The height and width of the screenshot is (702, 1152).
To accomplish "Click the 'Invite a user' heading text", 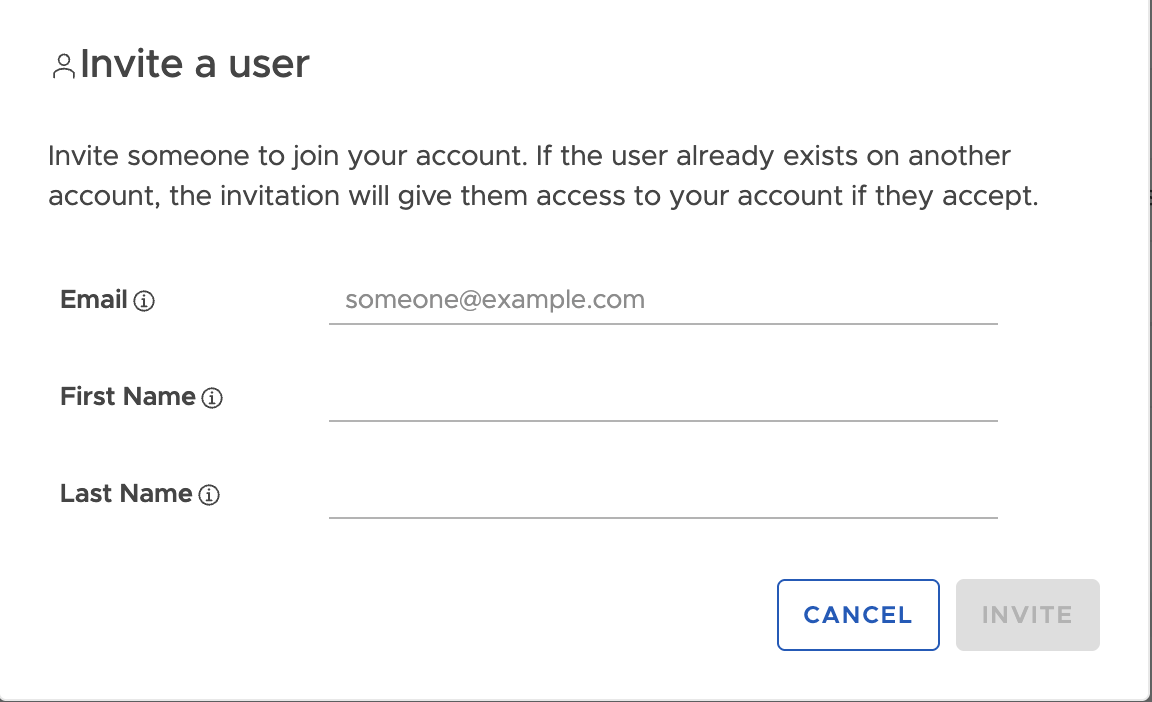I will (195, 64).
